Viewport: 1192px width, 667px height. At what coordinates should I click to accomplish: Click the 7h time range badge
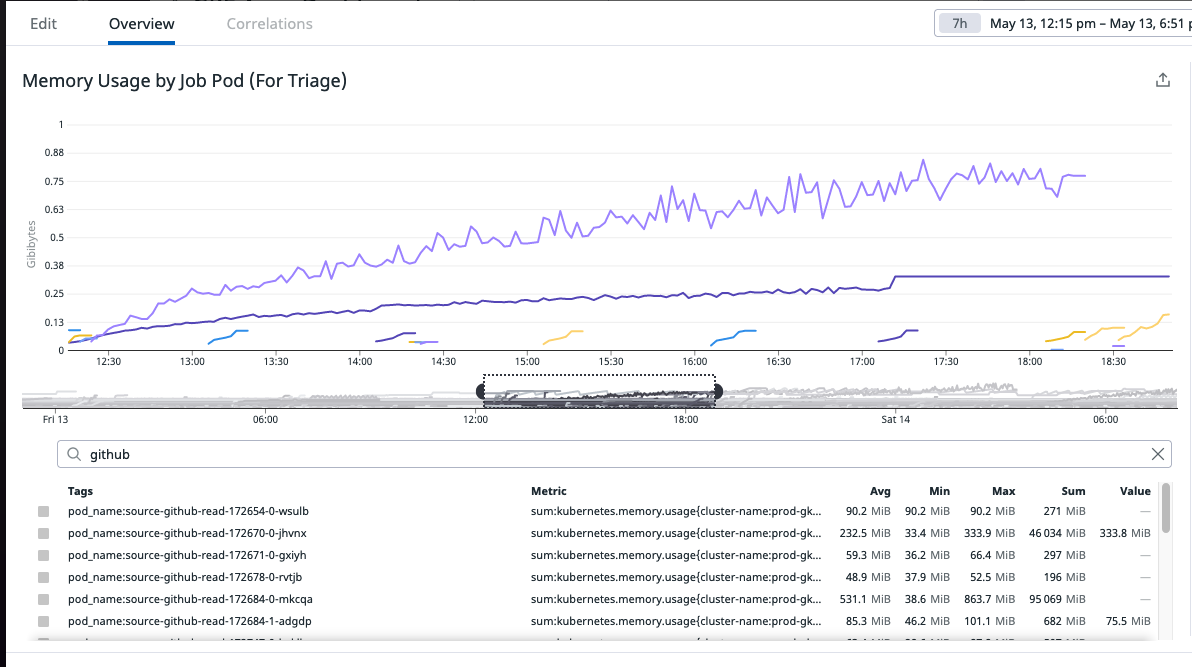click(x=959, y=24)
